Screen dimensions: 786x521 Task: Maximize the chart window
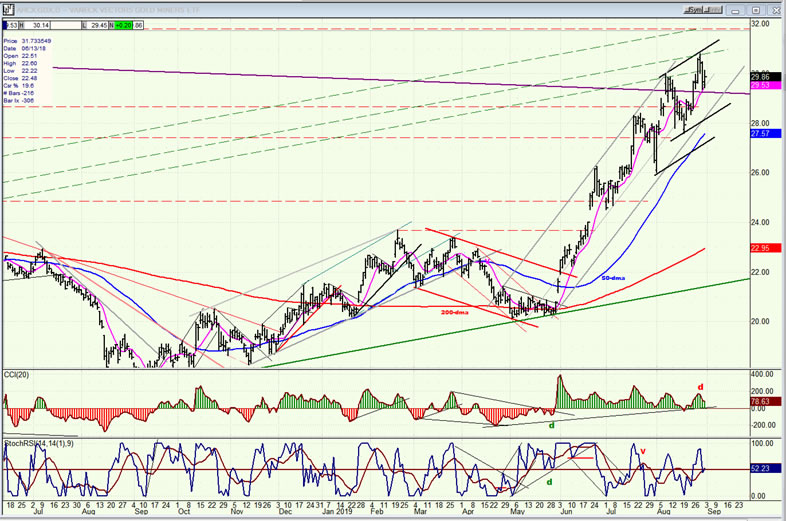click(x=756, y=10)
